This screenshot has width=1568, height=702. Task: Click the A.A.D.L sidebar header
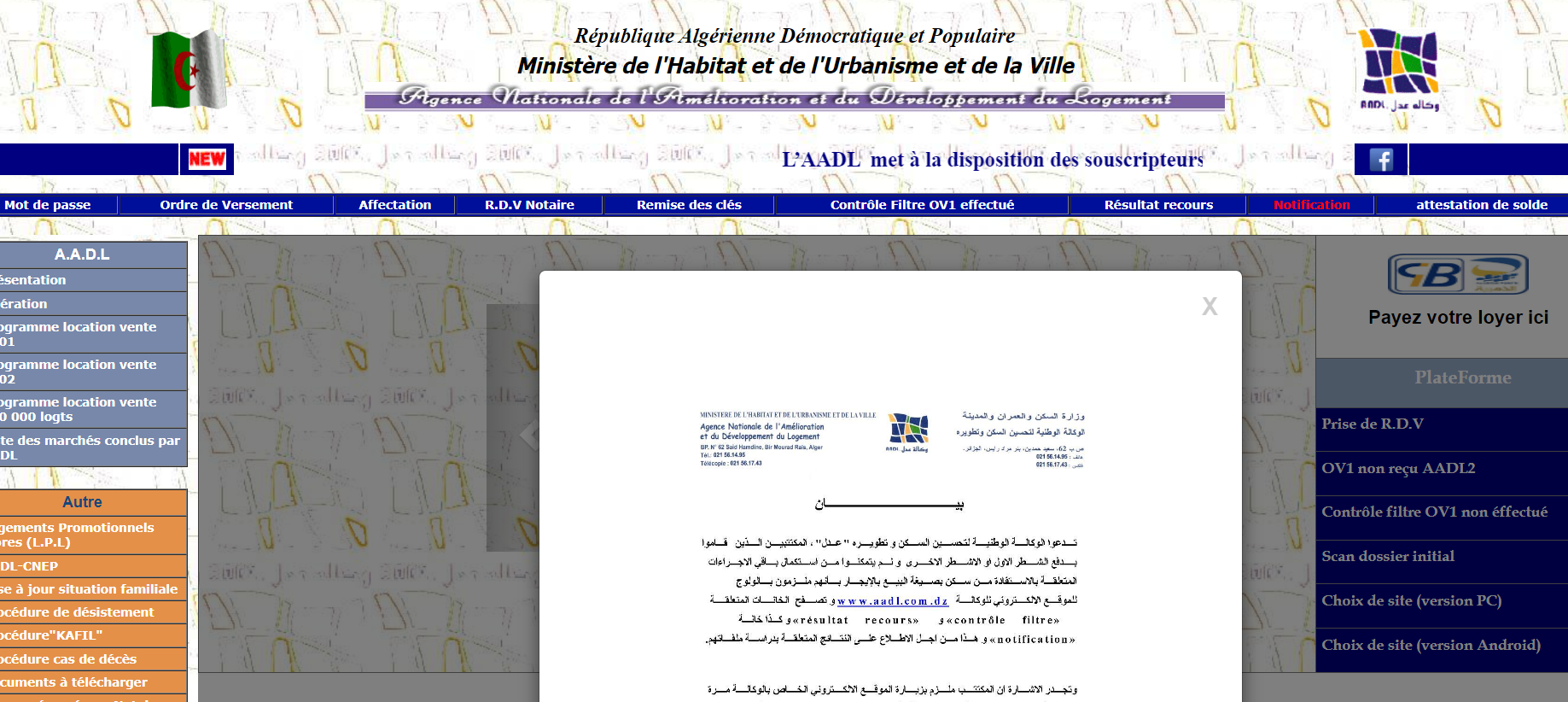tap(82, 254)
